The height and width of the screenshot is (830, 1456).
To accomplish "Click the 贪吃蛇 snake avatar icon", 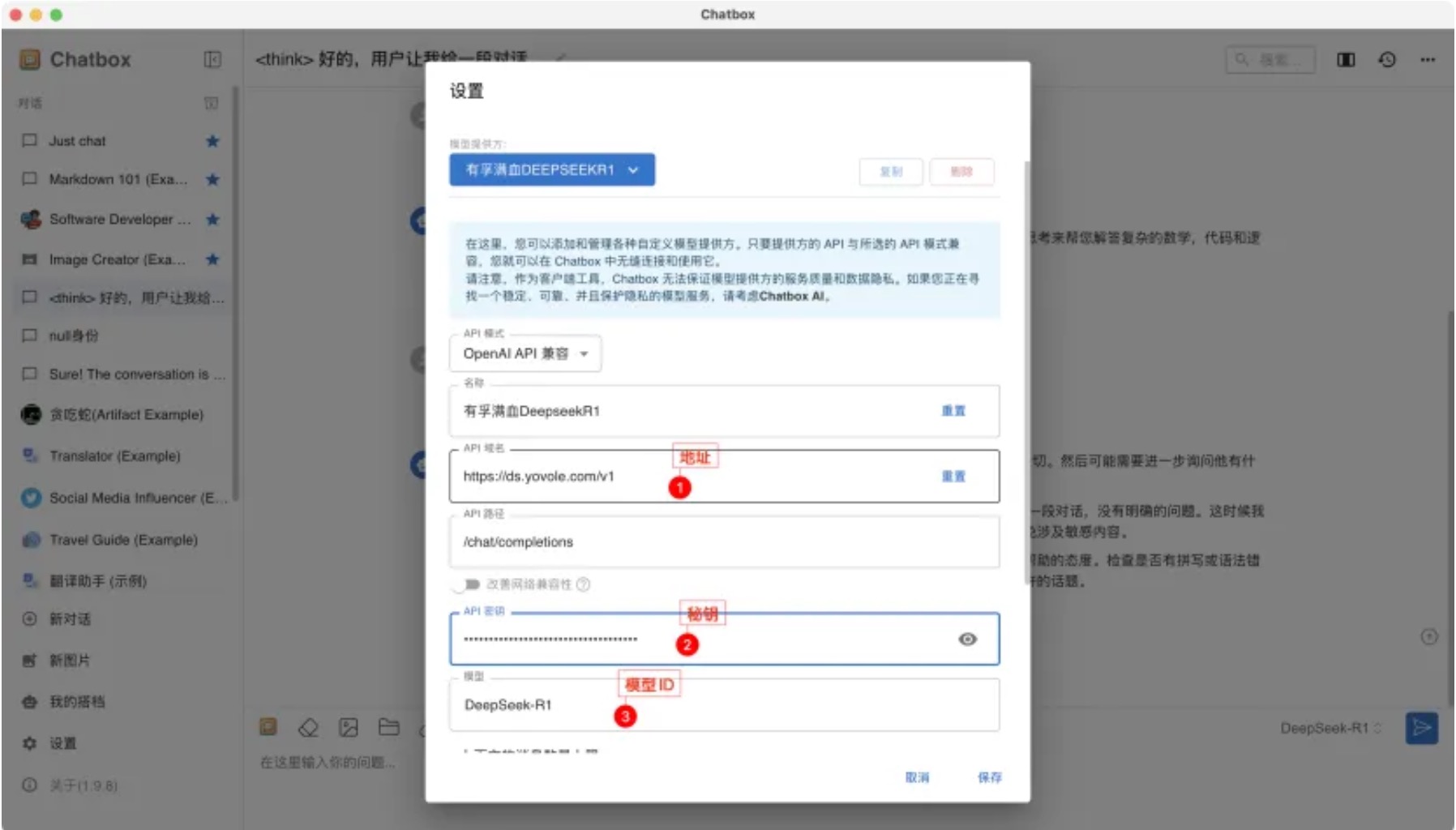I will pos(31,415).
